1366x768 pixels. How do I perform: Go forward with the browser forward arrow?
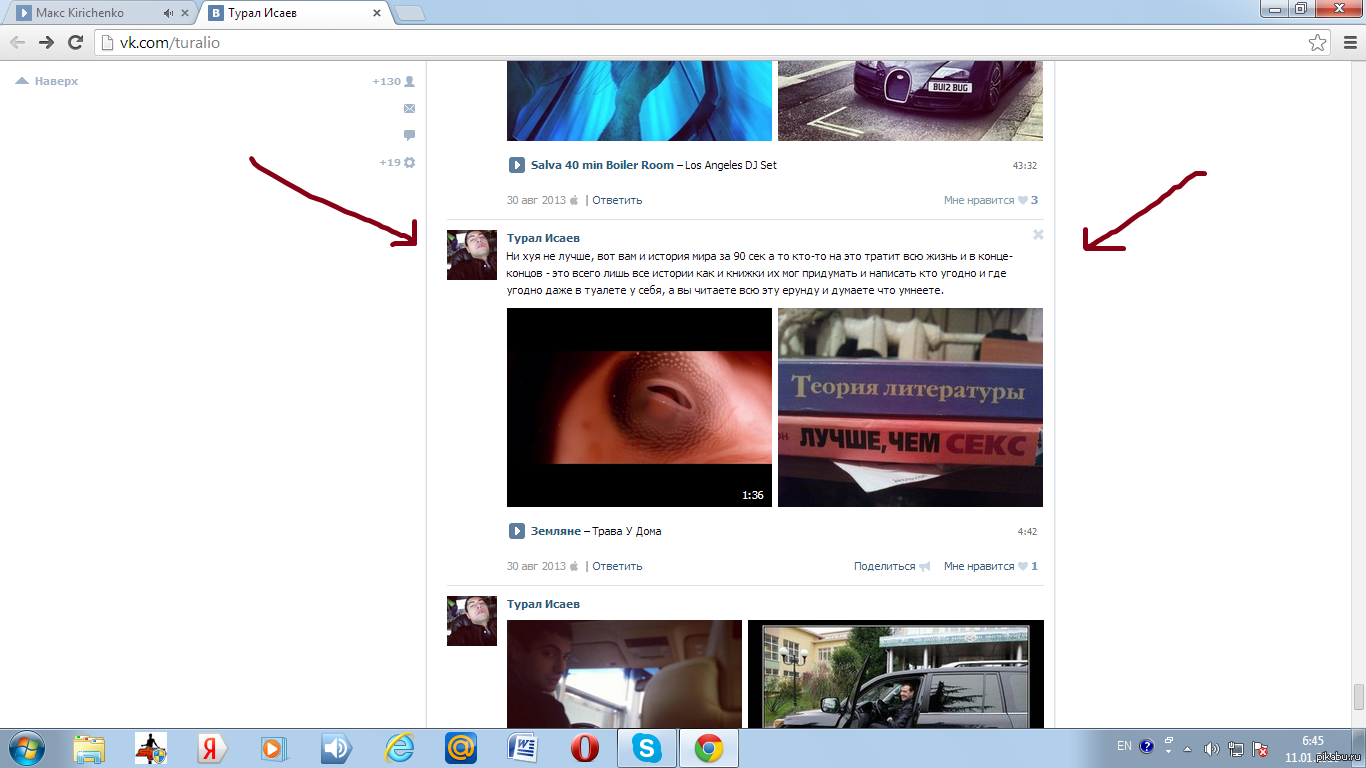pos(46,42)
